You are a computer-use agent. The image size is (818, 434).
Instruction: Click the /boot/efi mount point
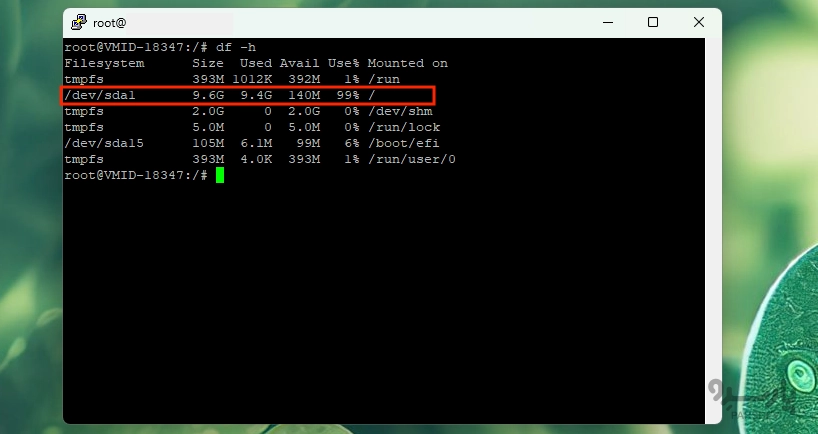click(x=403, y=143)
